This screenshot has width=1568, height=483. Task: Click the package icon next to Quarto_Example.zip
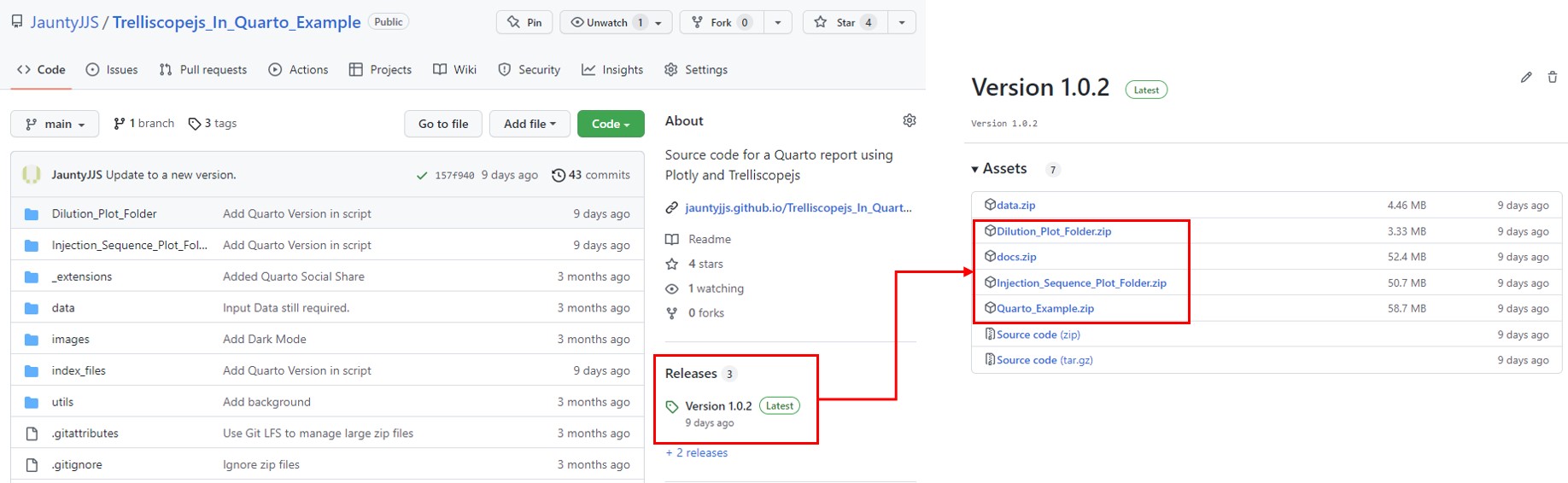click(990, 308)
